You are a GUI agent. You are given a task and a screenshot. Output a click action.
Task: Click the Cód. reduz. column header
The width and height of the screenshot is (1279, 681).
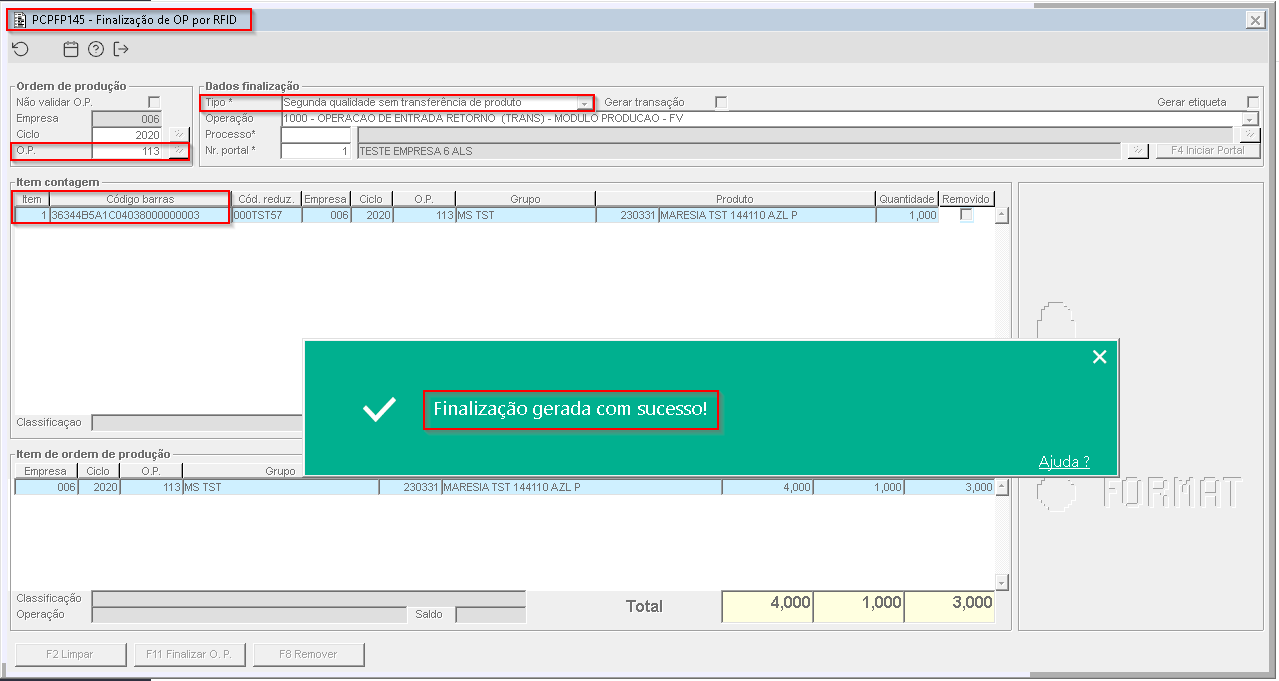[x=266, y=199]
